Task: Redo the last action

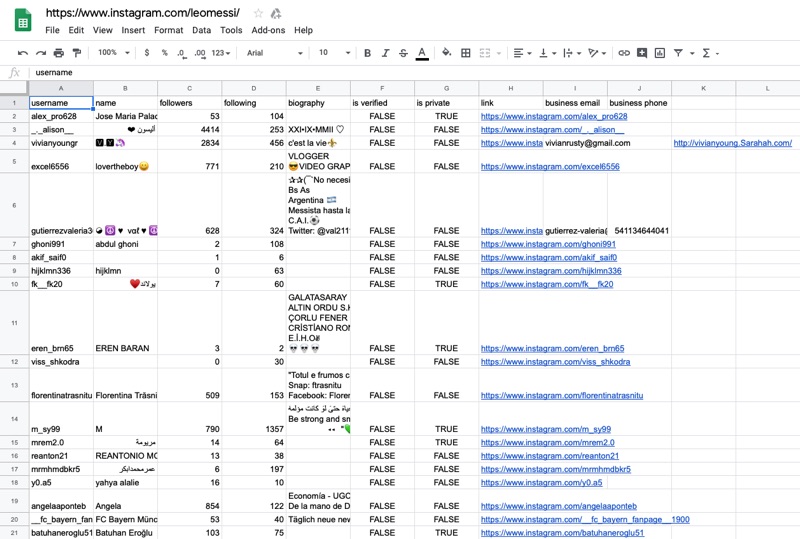Action: [x=41, y=53]
